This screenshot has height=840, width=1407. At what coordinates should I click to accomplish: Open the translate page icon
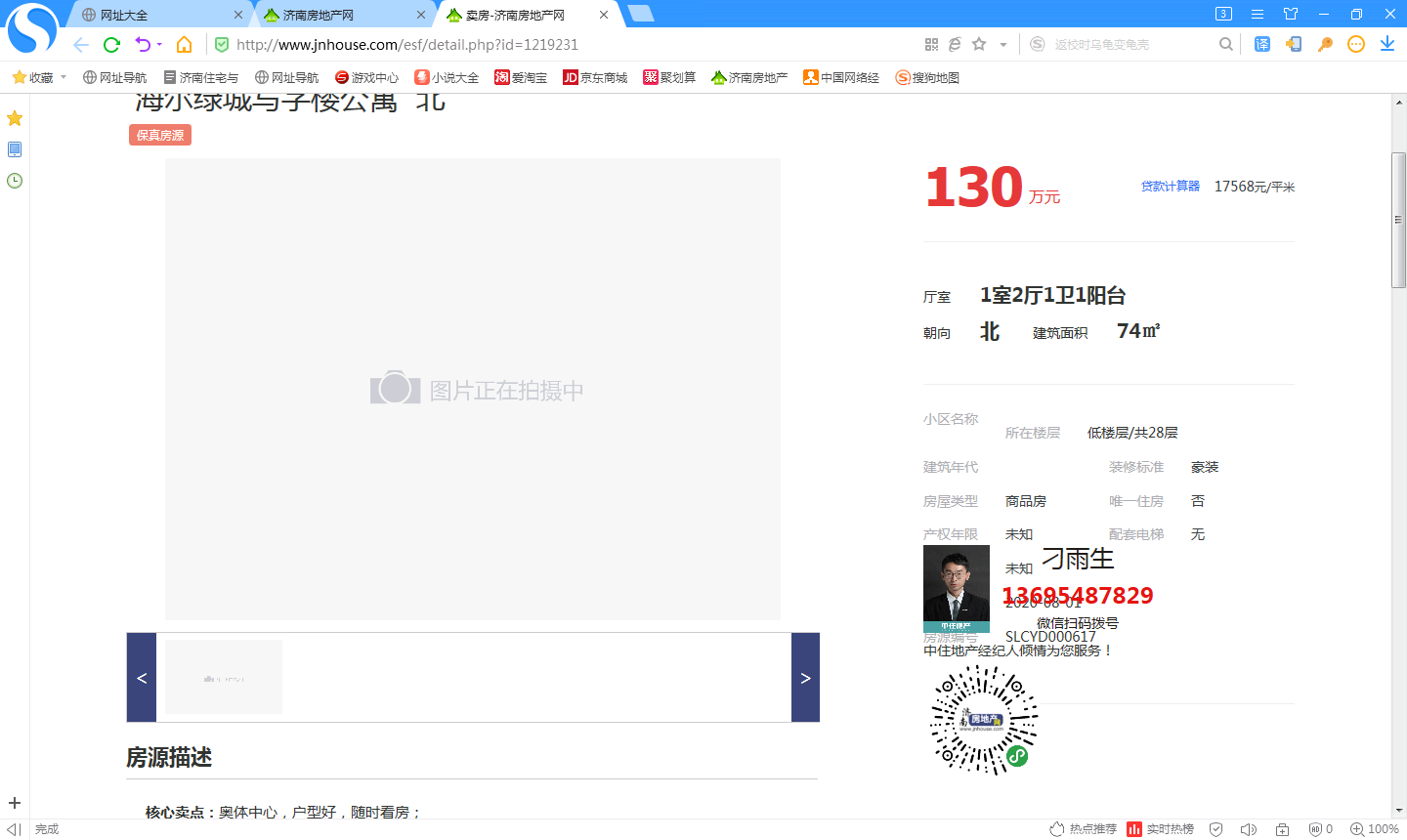pos(1261,44)
